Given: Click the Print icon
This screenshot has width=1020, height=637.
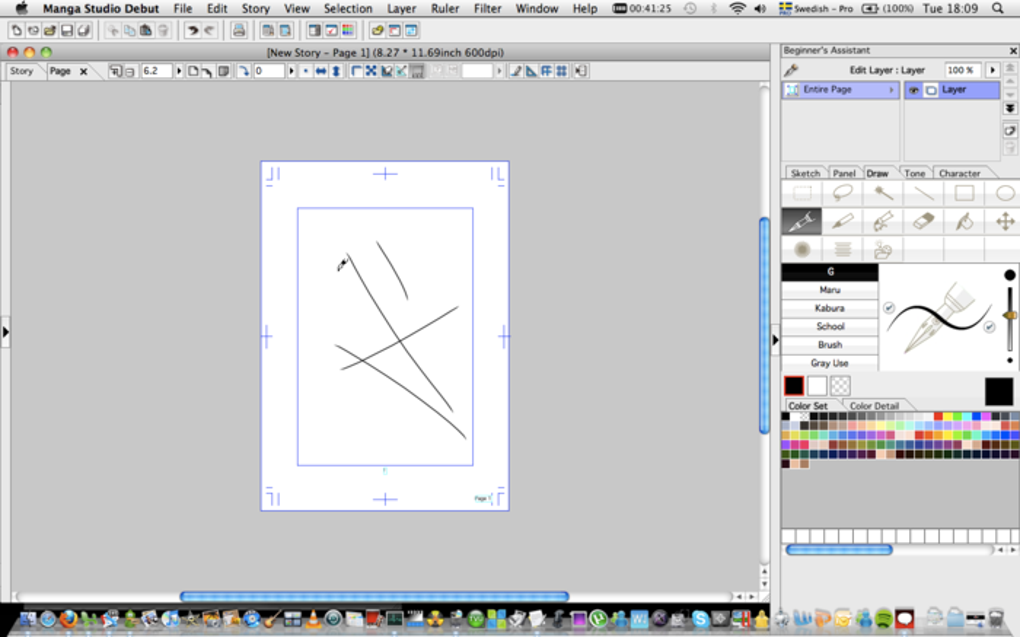Looking at the screenshot, I should click(239, 31).
